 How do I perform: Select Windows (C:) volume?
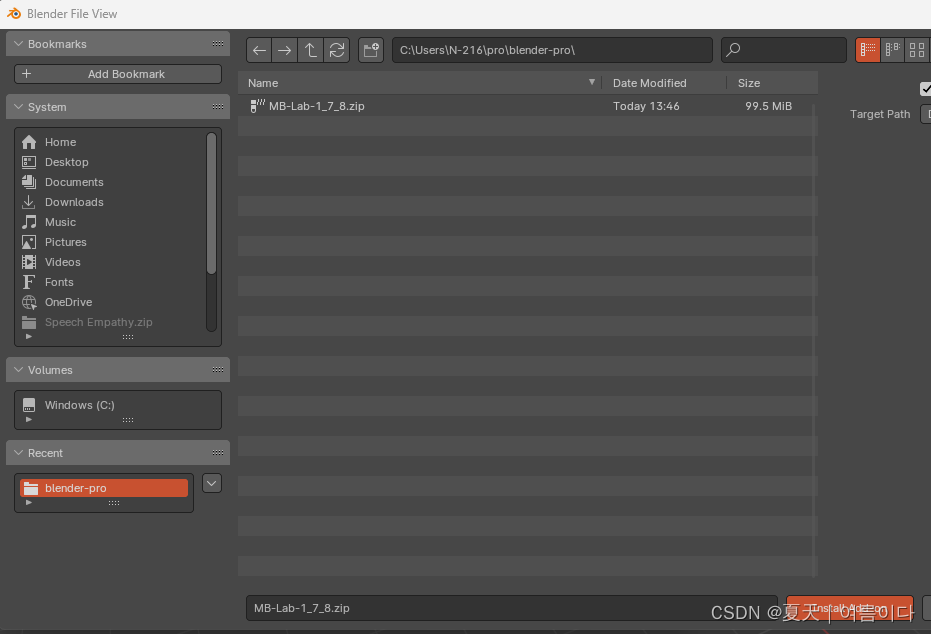point(118,405)
